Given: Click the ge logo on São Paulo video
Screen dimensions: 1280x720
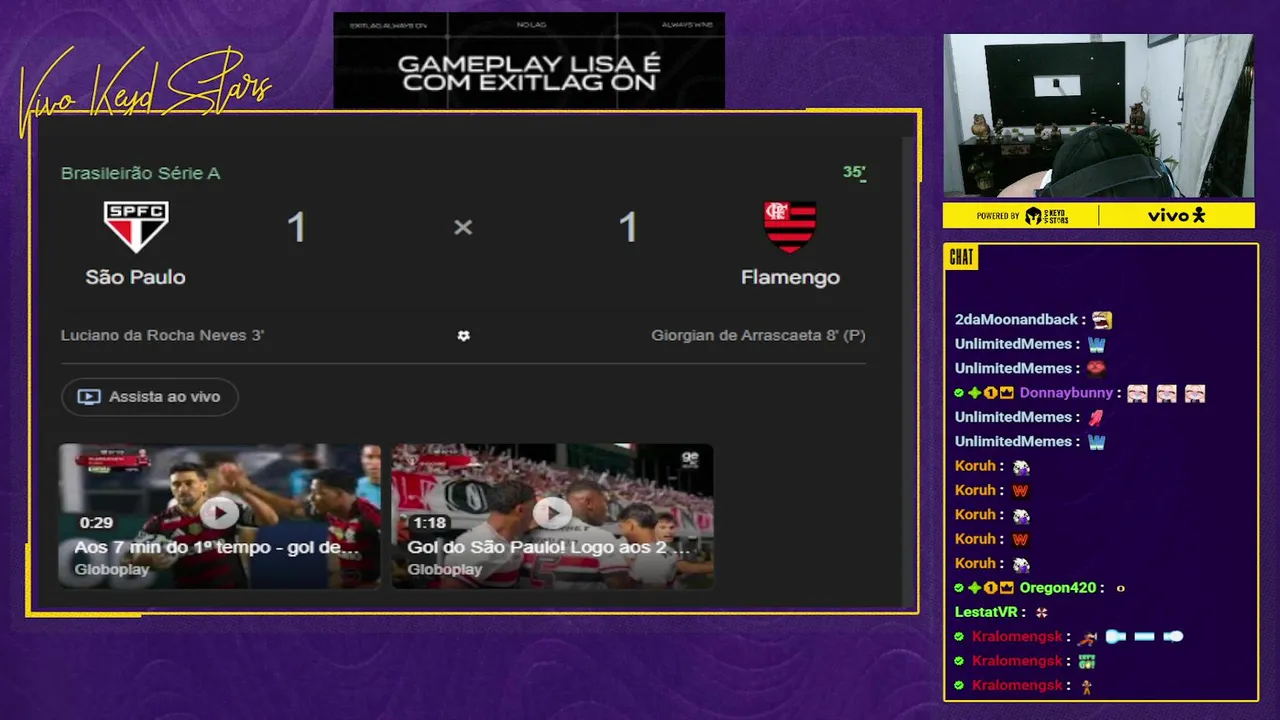Looking at the screenshot, I should click(x=690, y=459).
